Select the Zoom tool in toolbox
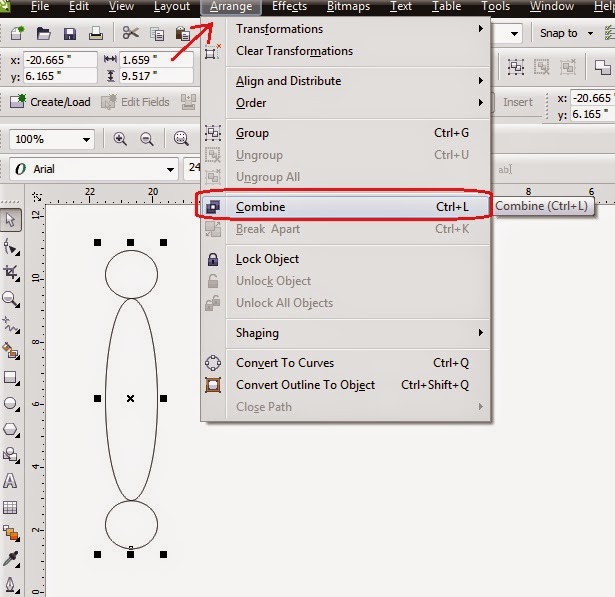This screenshot has height=597, width=615. click(11, 299)
